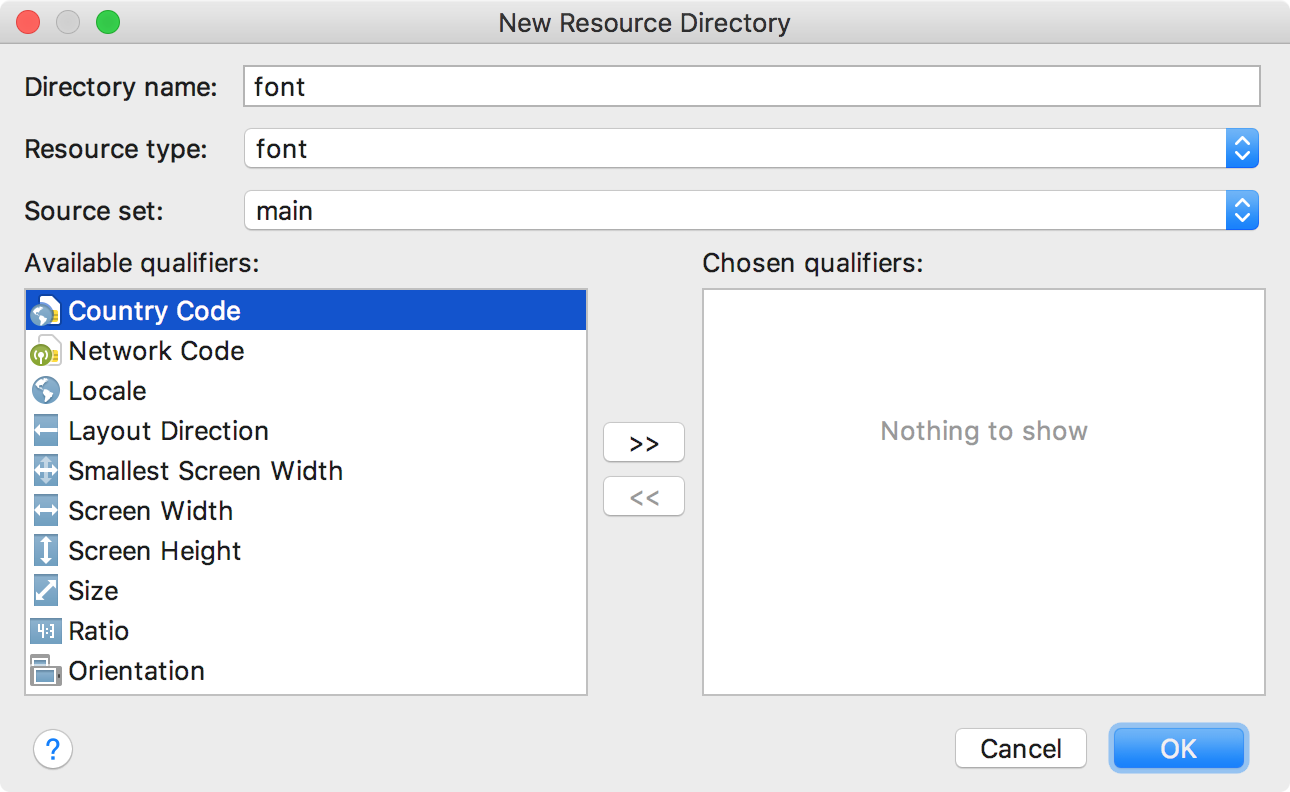1290x792 pixels.
Task: Click the Country Code globe icon
Action: [x=45, y=310]
